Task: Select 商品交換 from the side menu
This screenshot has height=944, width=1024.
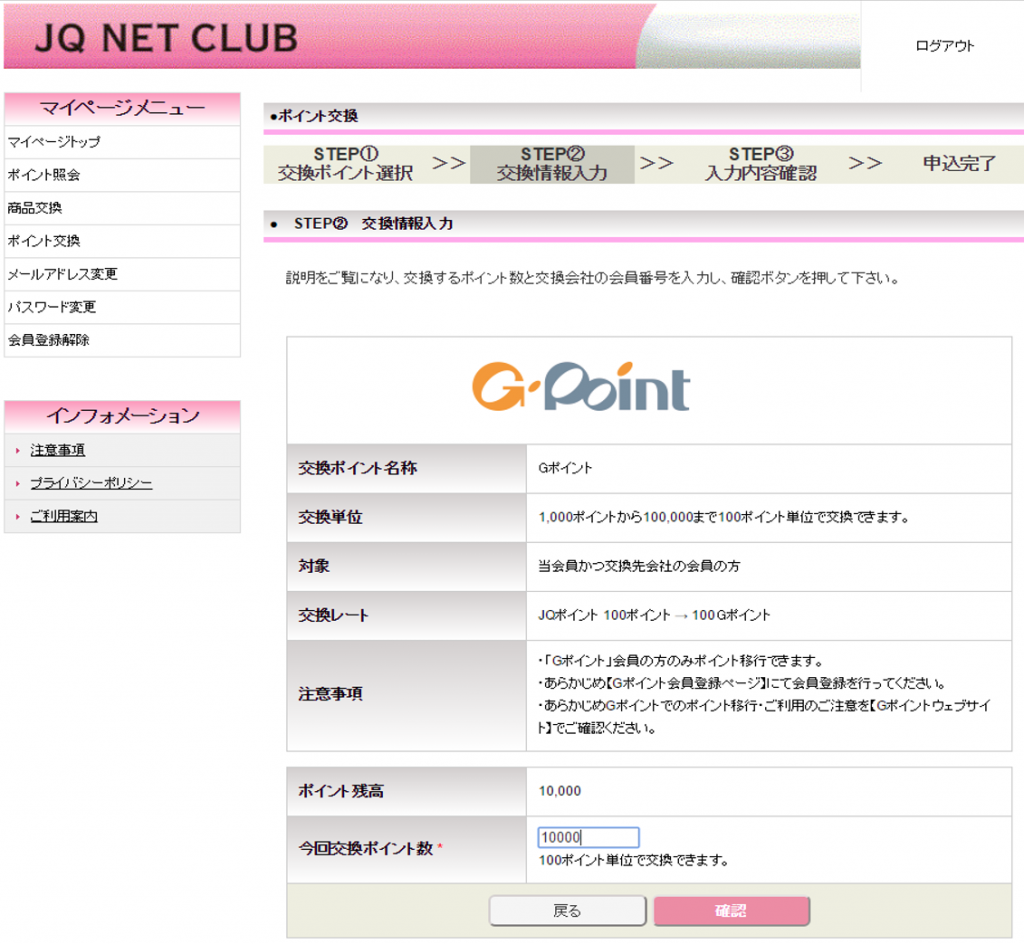Action: point(122,208)
